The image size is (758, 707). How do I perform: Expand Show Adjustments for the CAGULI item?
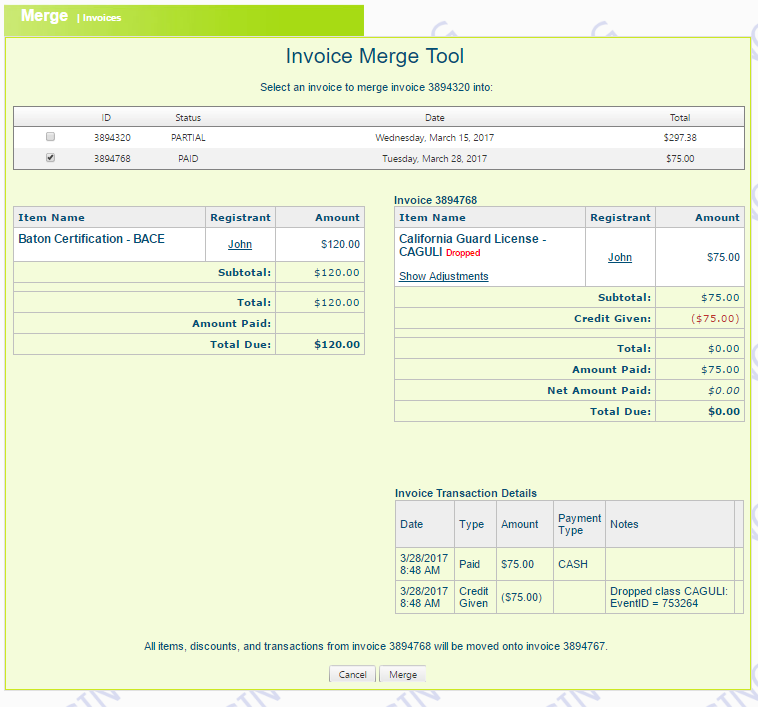pos(443,276)
